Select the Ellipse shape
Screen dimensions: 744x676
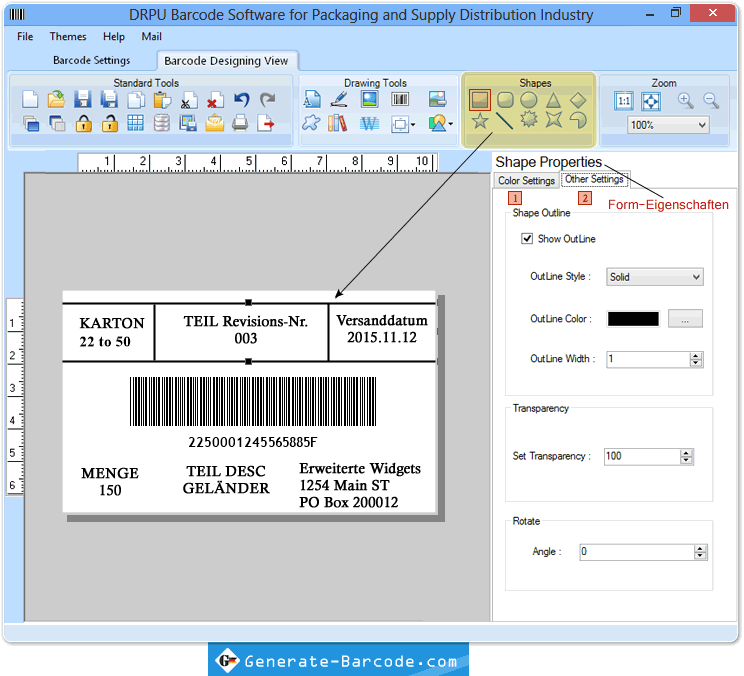529,100
